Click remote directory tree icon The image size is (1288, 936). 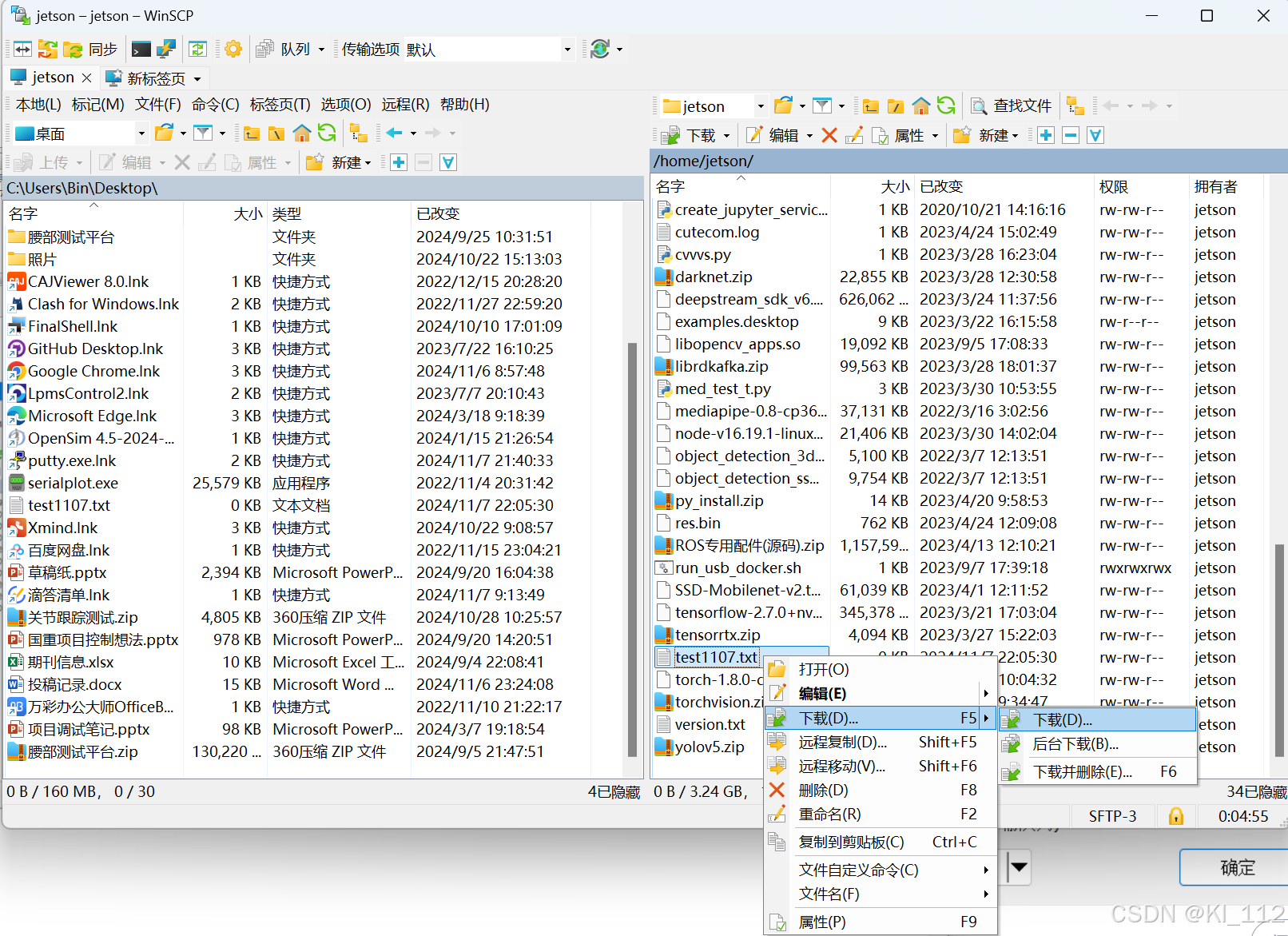tap(1075, 106)
